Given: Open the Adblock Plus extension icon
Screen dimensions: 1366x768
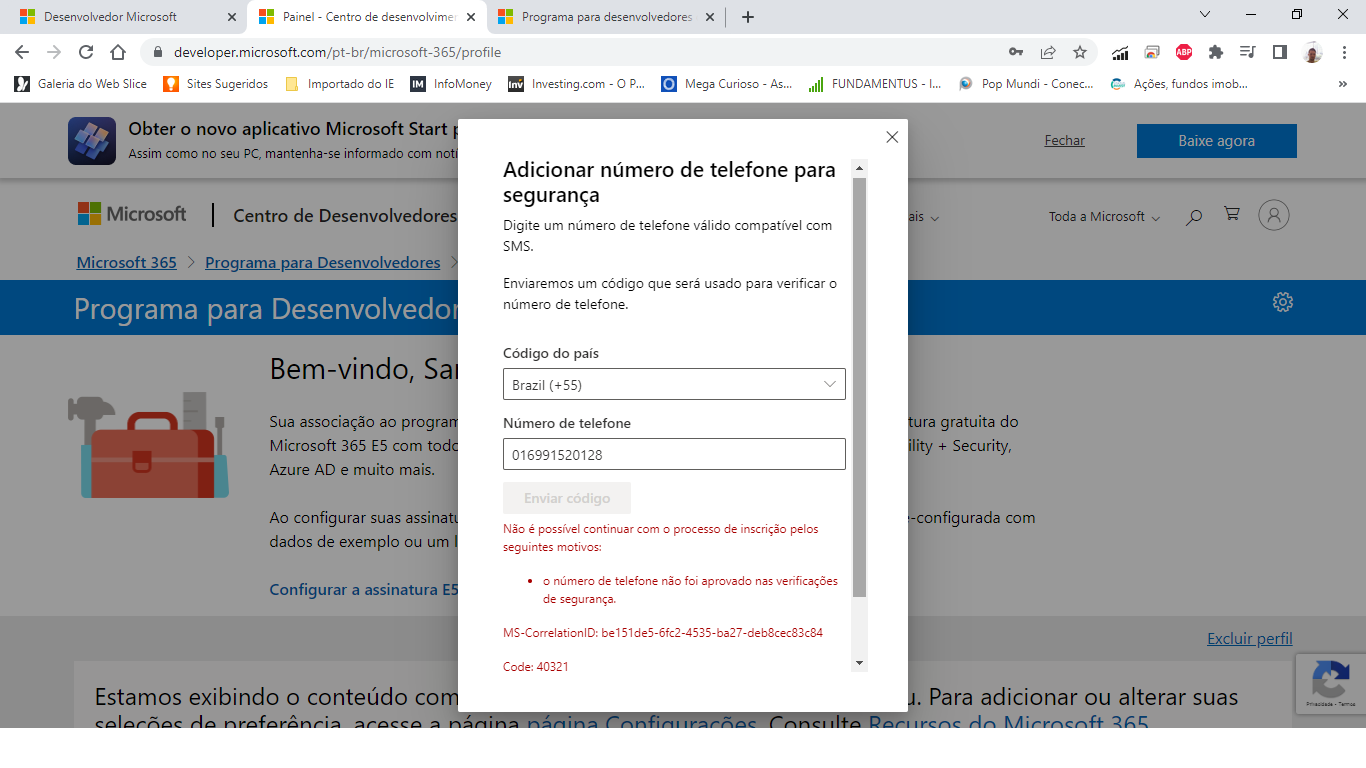Looking at the screenshot, I should tap(1184, 52).
